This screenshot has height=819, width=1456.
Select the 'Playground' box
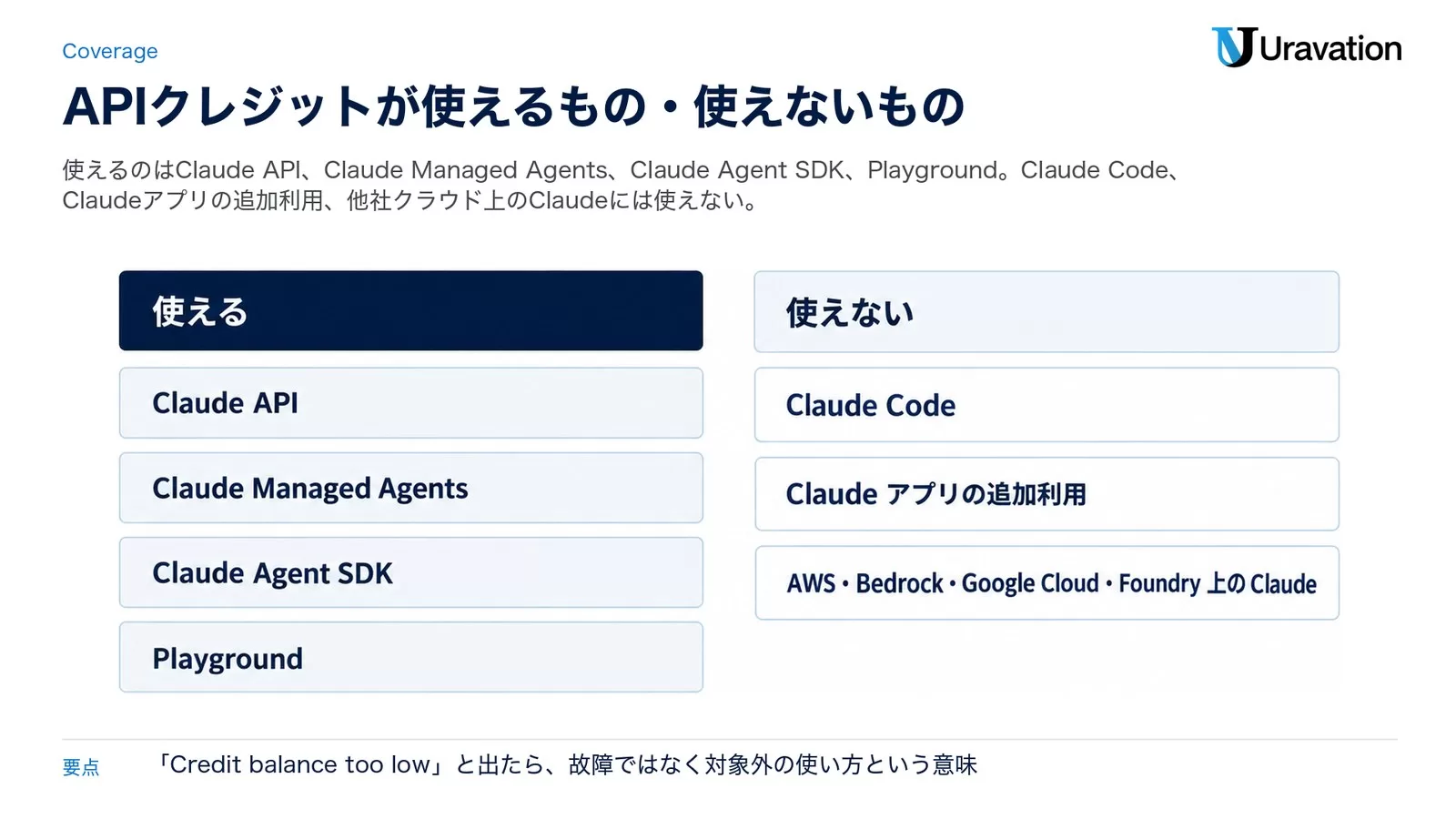(x=411, y=657)
